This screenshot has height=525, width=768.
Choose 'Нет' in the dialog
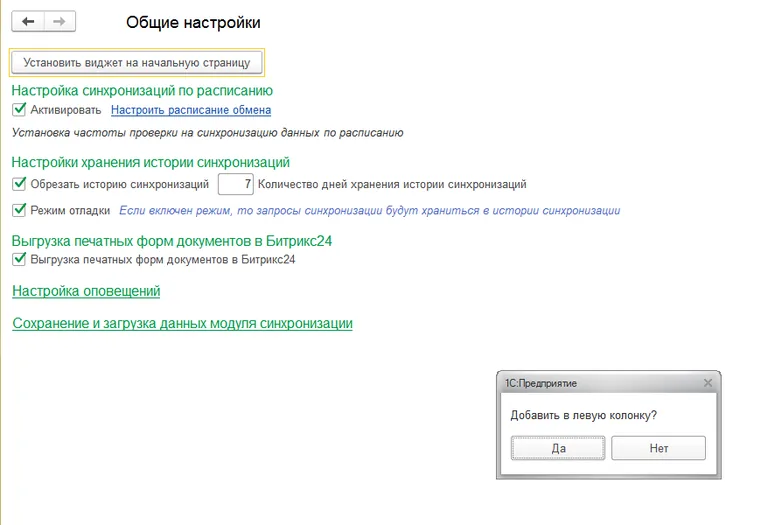pyautogui.click(x=658, y=448)
